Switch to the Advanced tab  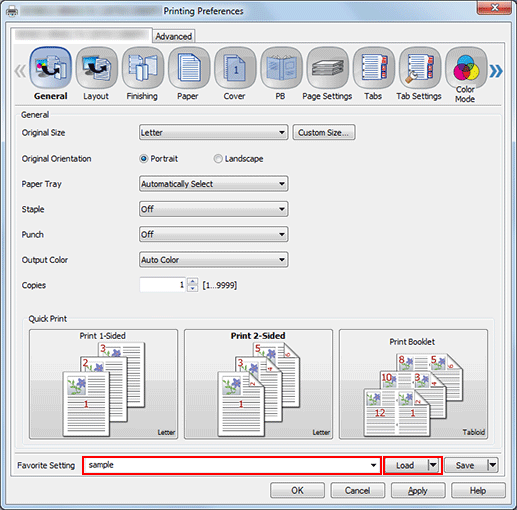click(174, 36)
